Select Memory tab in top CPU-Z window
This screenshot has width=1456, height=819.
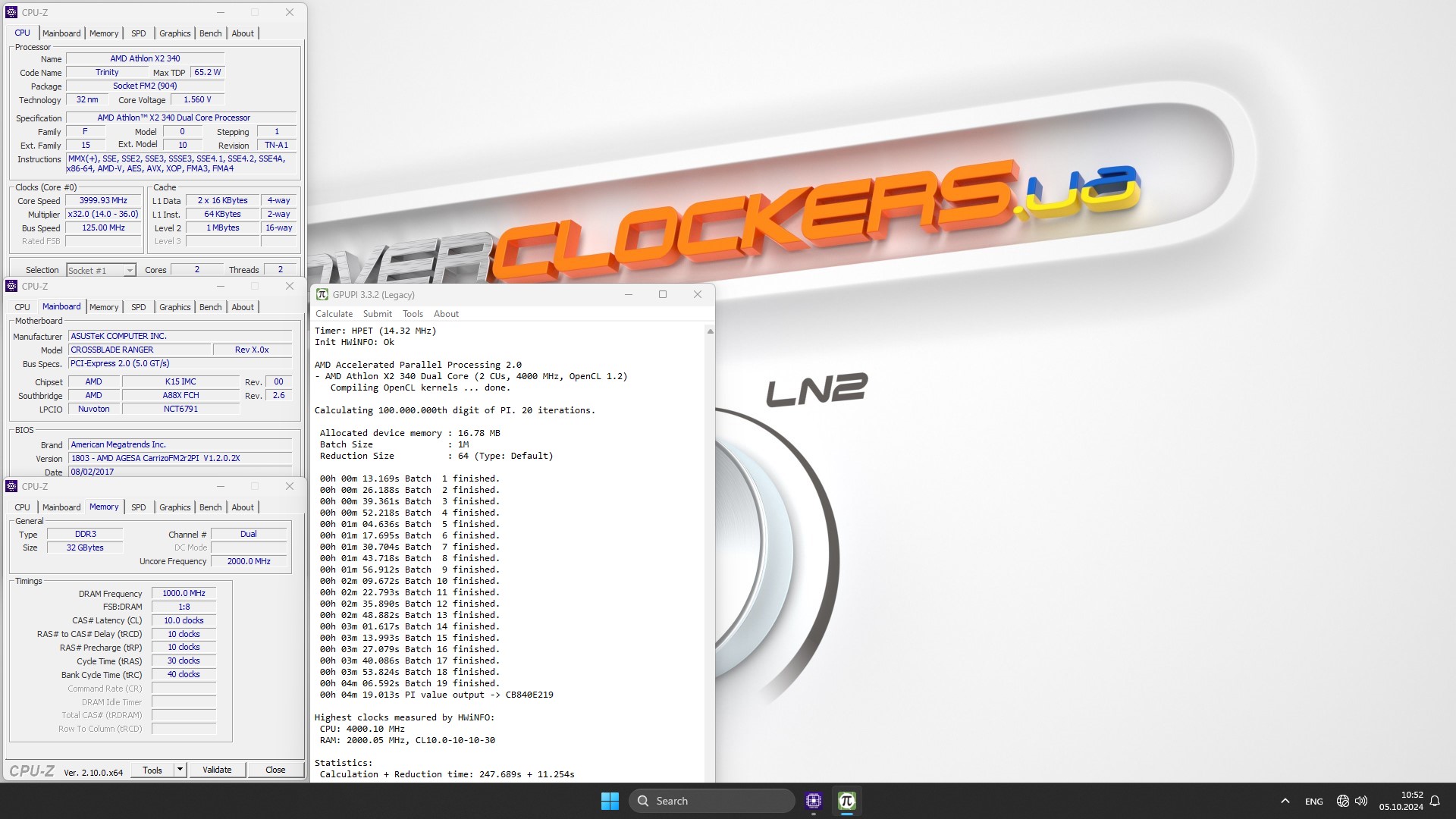(x=104, y=33)
